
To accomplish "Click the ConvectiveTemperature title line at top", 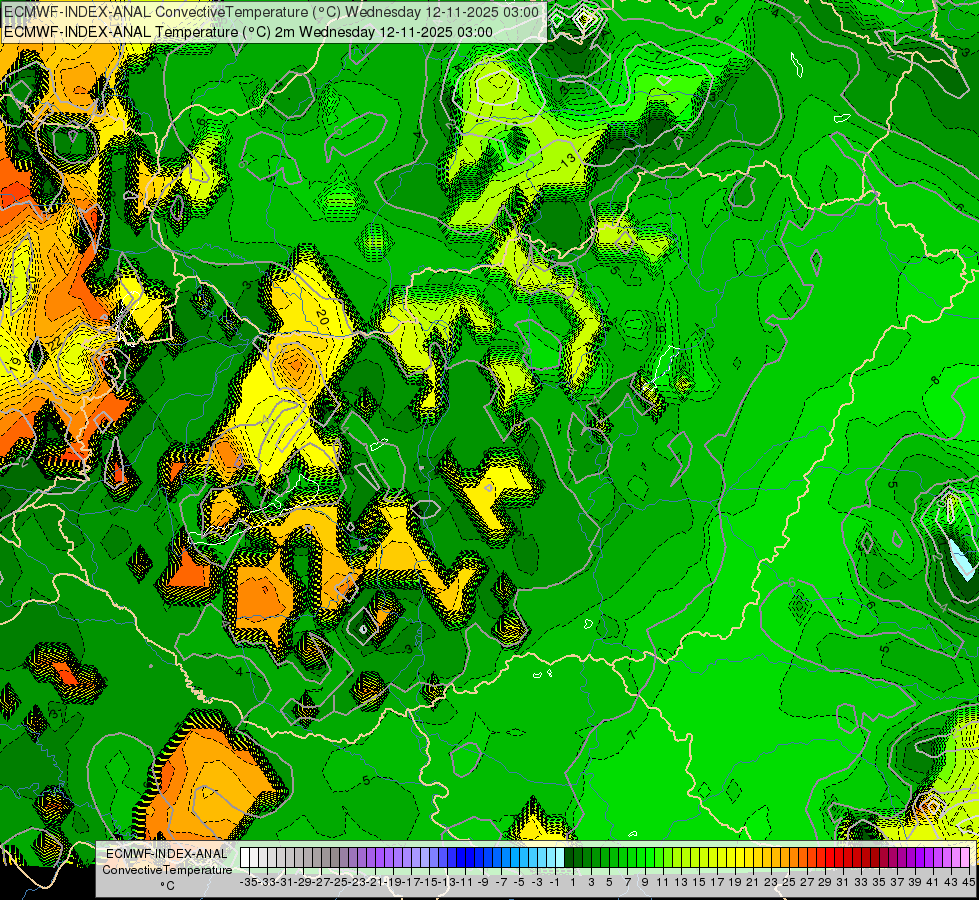I will pyautogui.click(x=271, y=12).
